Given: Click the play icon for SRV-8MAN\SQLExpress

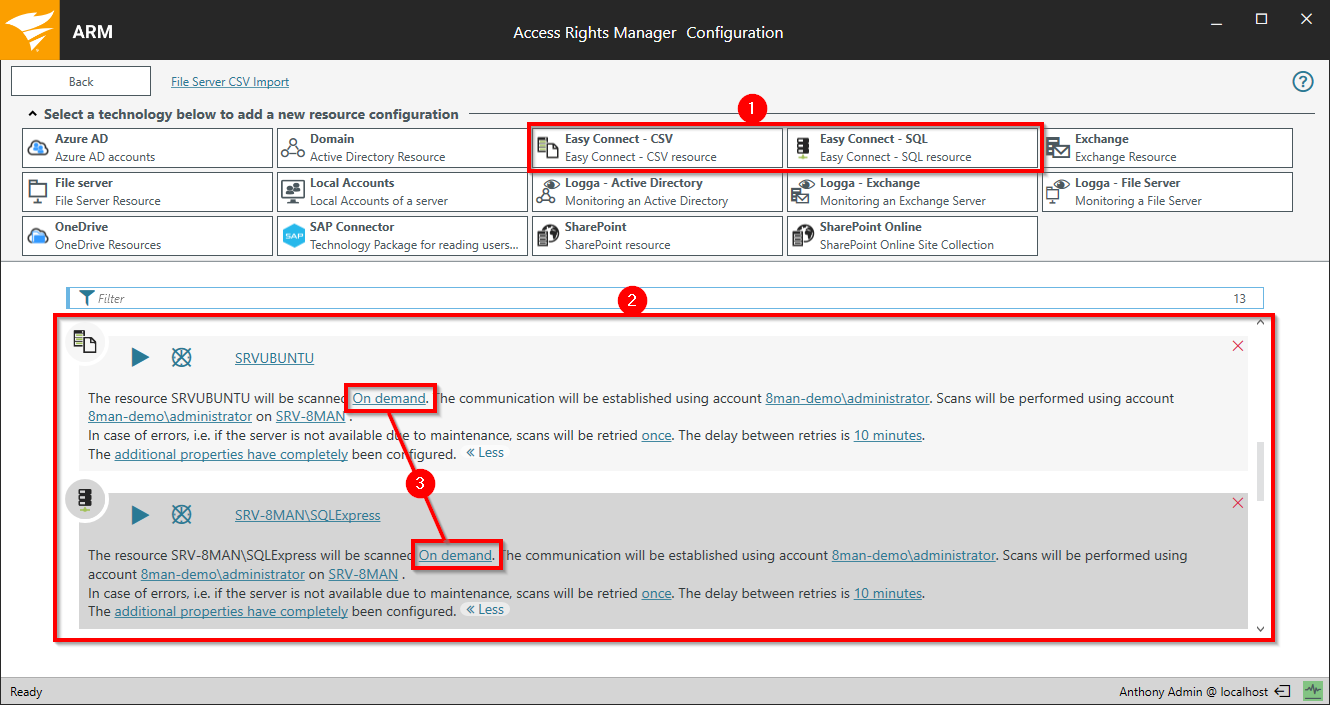Looking at the screenshot, I should point(140,515).
